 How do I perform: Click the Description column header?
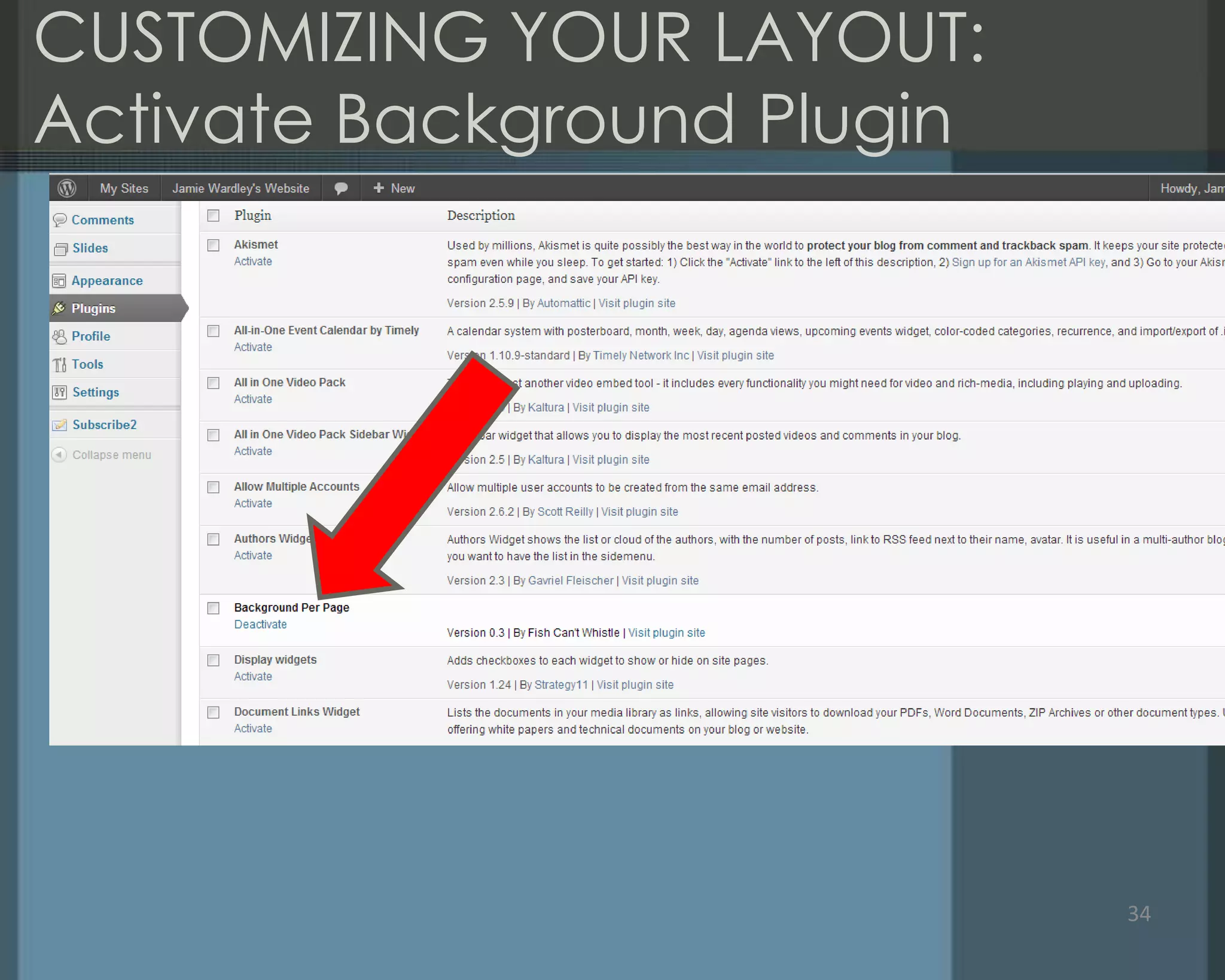click(x=481, y=215)
